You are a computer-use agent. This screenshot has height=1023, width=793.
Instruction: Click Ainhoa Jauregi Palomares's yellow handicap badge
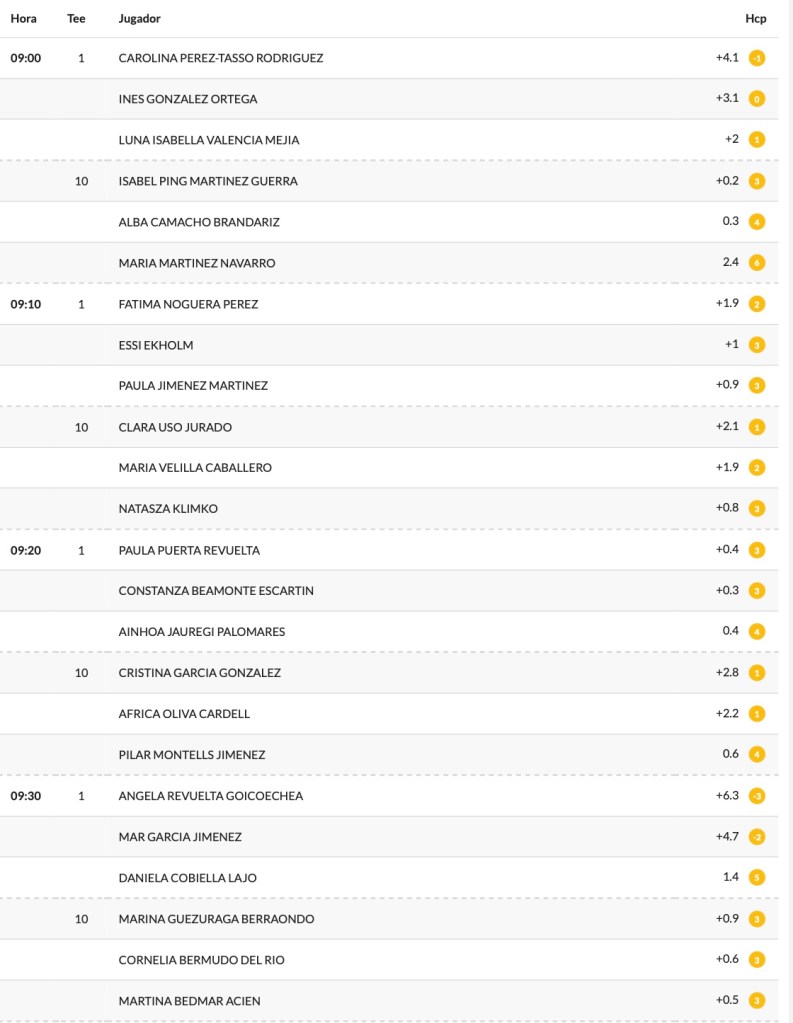[x=757, y=632]
